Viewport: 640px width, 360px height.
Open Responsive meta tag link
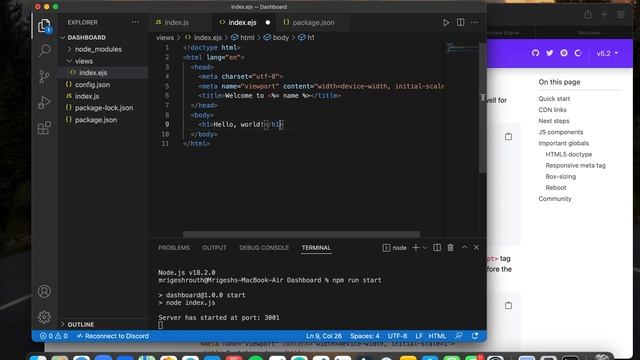575,165
